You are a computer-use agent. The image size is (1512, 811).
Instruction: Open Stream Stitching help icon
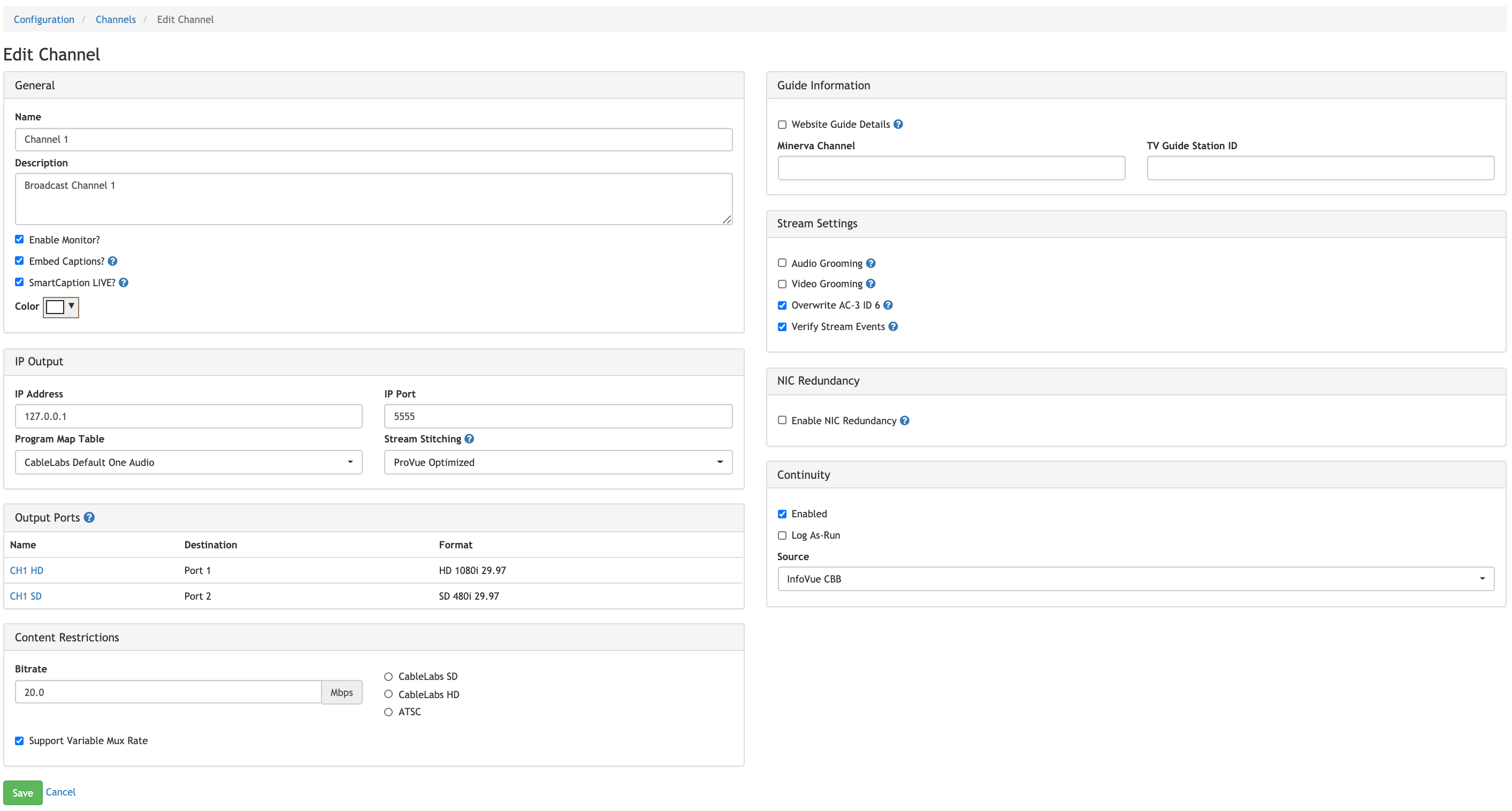point(469,438)
